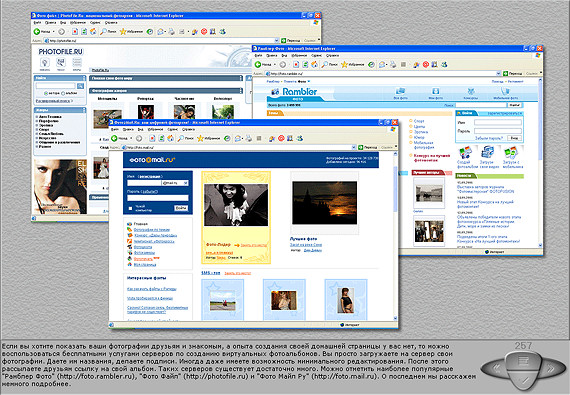570x395 pixels.
Task: Open Favorites menu in Rambler window menu bar
Action: [x=299, y=56]
